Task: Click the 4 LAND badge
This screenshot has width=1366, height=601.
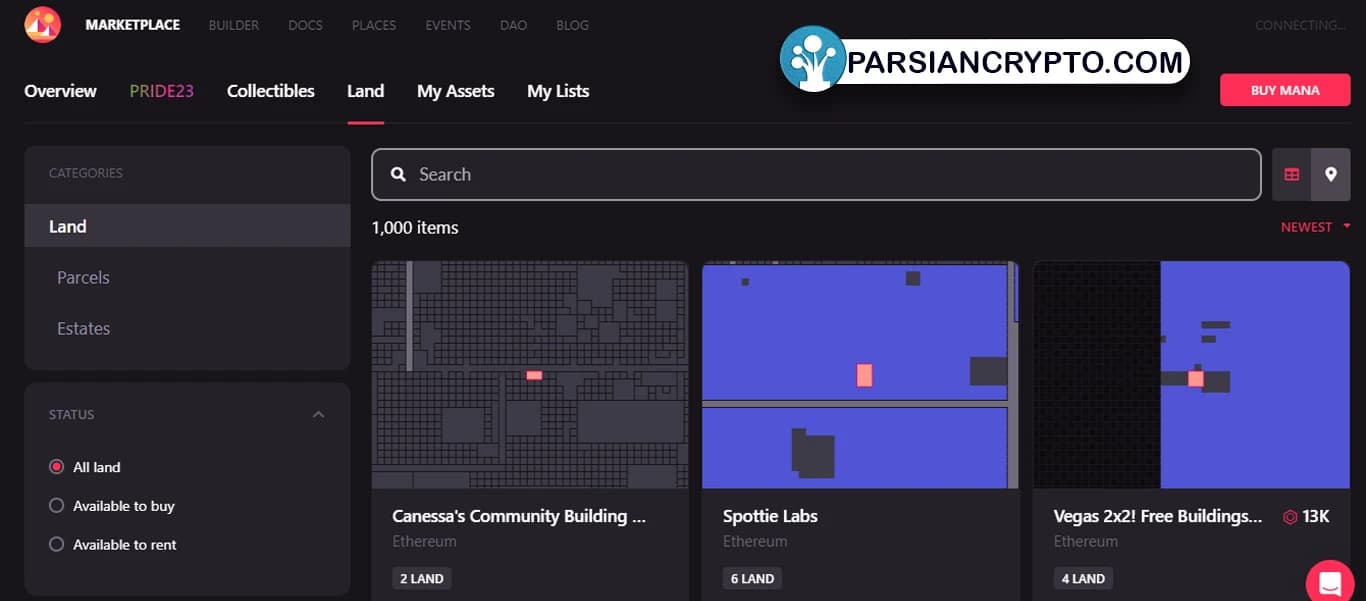Action: click(1083, 578)
